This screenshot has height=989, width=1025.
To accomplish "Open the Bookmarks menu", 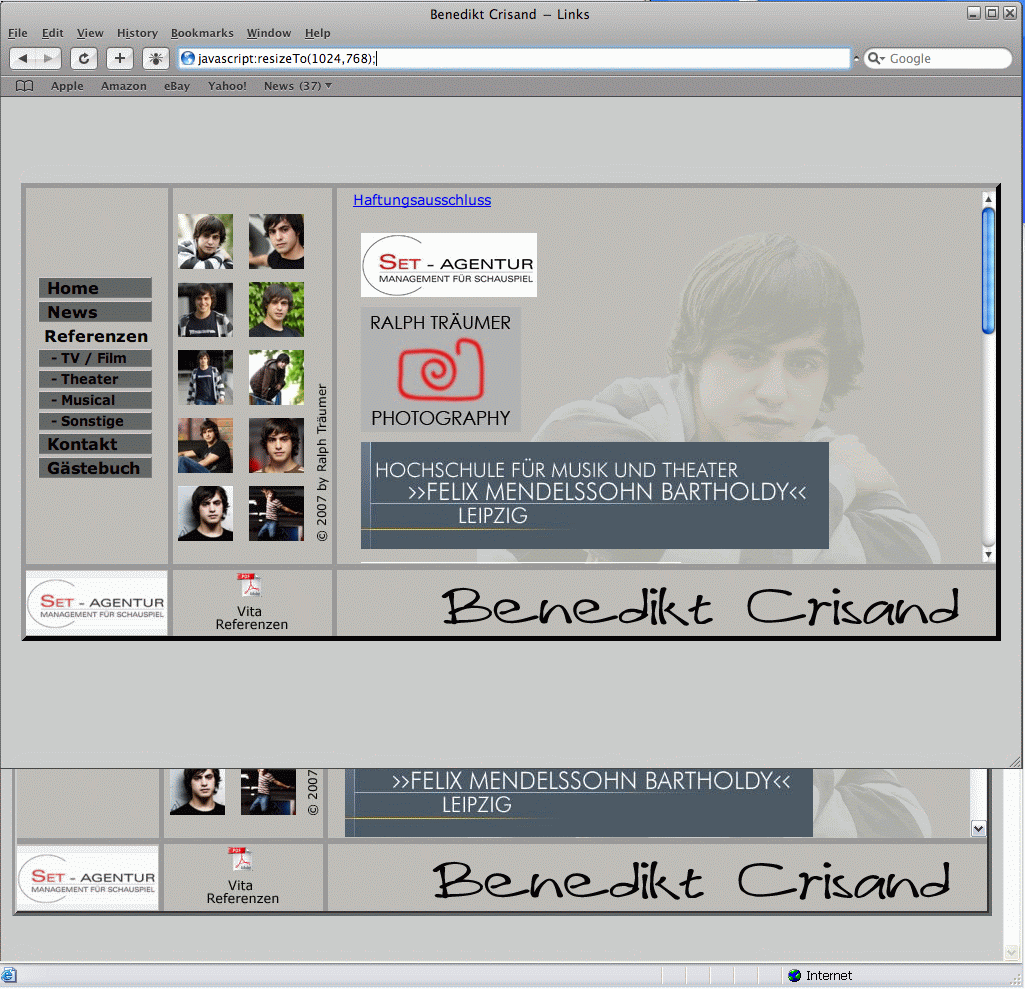I will click(202, 33).
